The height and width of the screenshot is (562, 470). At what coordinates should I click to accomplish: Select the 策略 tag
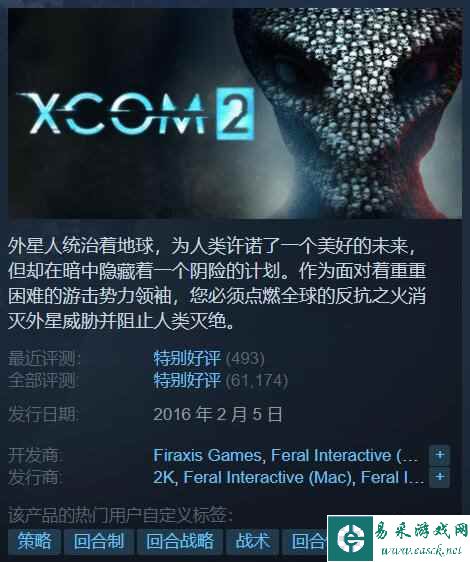tap(34, 541)
